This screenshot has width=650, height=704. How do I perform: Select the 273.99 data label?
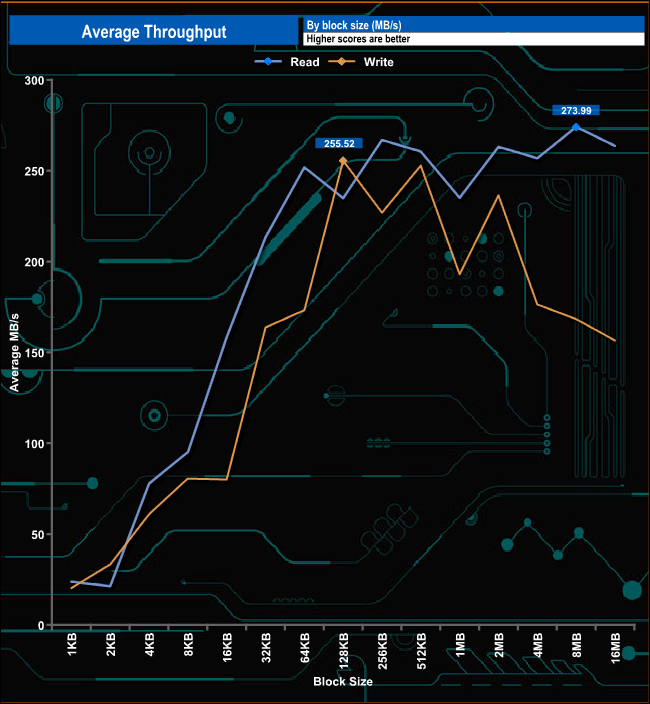[576, 110]
